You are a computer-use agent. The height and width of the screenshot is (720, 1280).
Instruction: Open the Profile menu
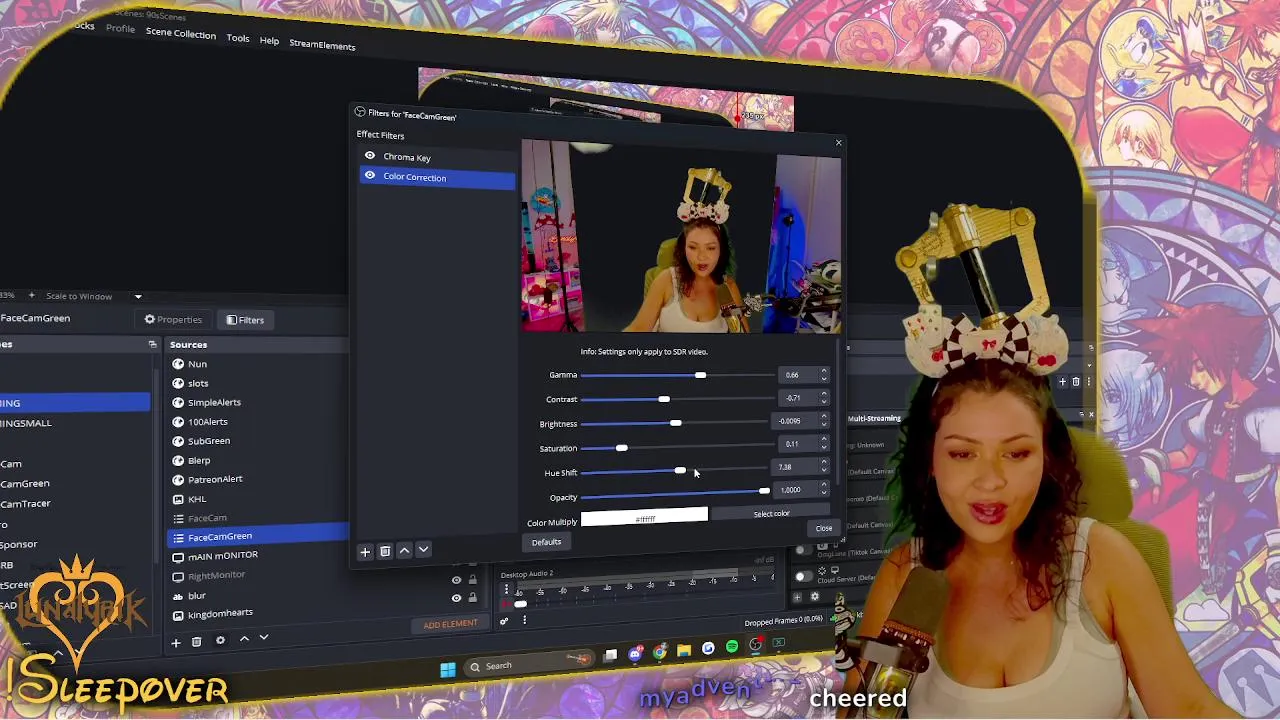click(x=120, y=28)
